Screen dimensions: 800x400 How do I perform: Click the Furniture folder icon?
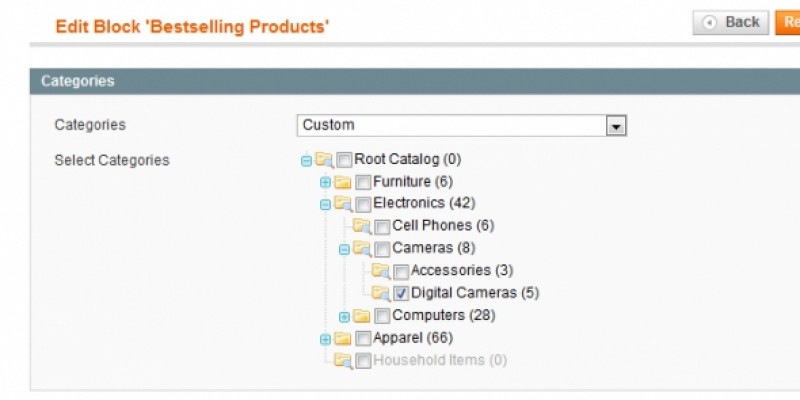tap(343, 182)
